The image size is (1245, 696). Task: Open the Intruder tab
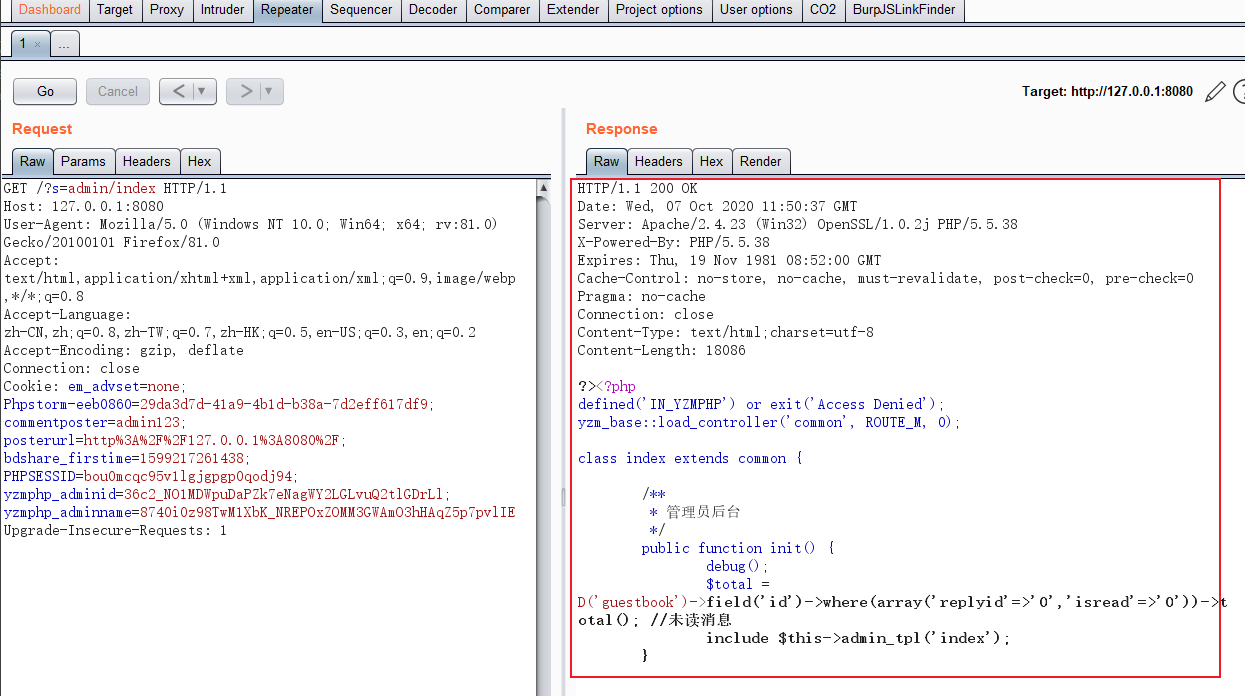pos(222,10)
